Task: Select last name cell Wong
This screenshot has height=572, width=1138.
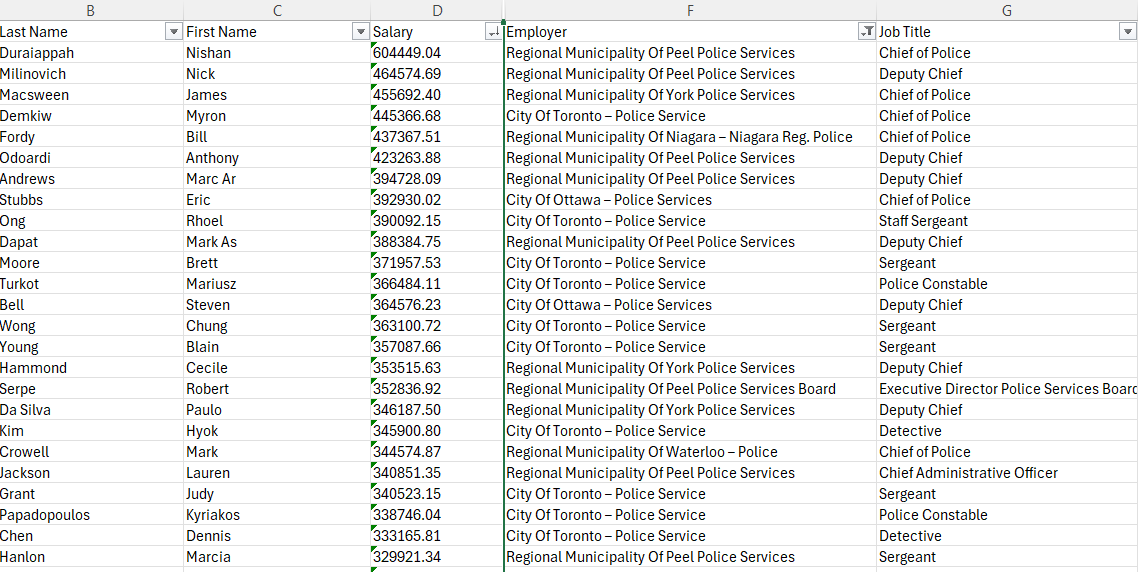Action: (x=91, y=326)
